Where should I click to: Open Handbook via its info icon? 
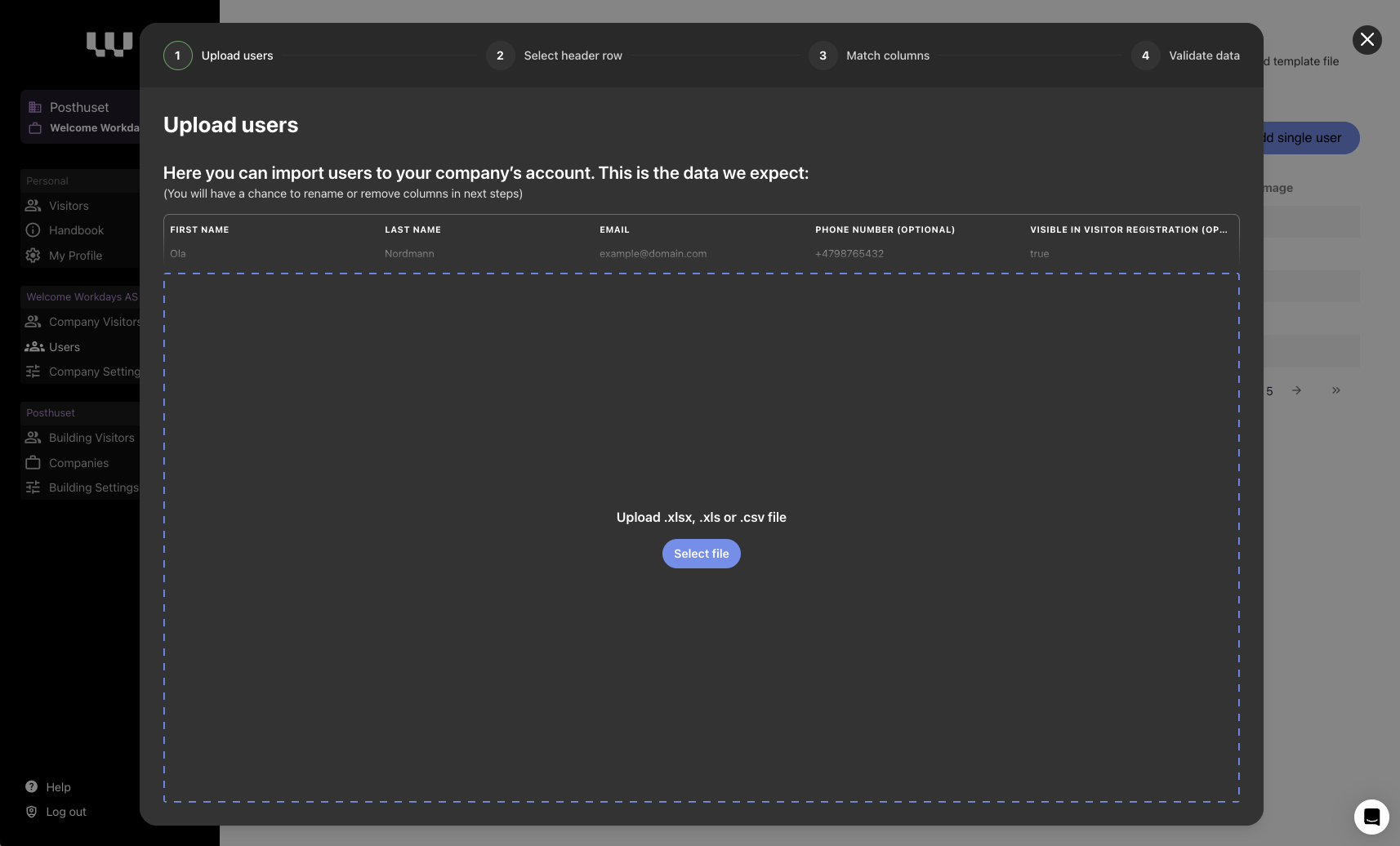(x=33, y=230)
